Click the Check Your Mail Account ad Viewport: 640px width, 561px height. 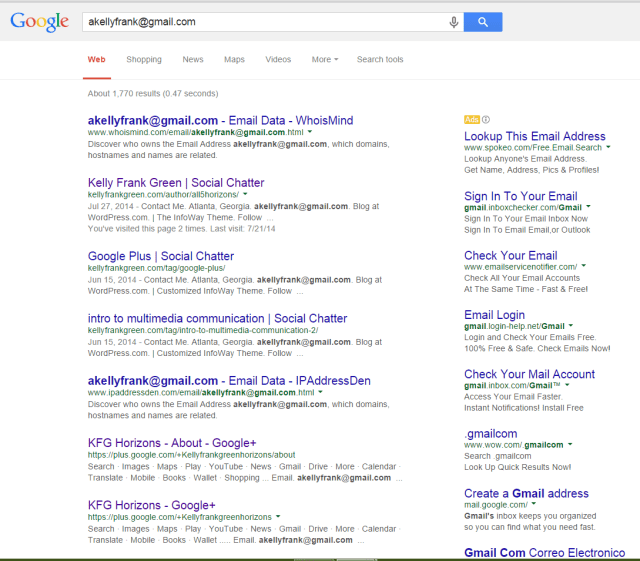529,374
